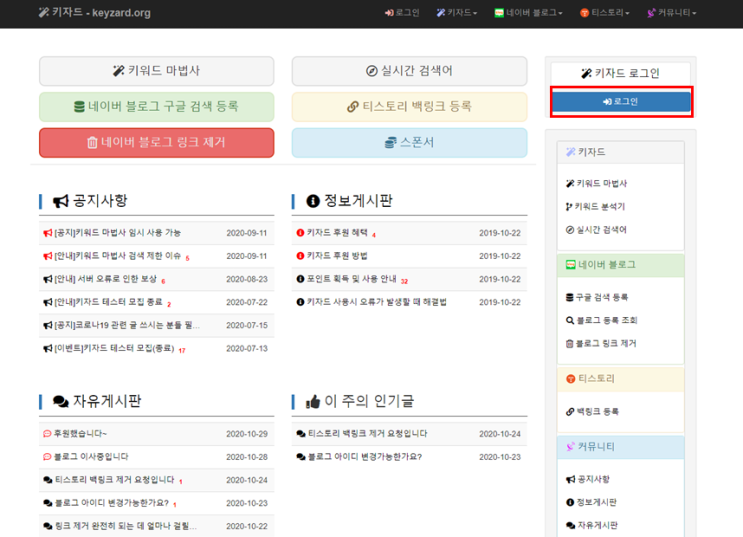Click date 2020-10-29 in 자유게시판 list
This screenshot has width=743, height=537.
pyautogui.click(x=247, y=434)
